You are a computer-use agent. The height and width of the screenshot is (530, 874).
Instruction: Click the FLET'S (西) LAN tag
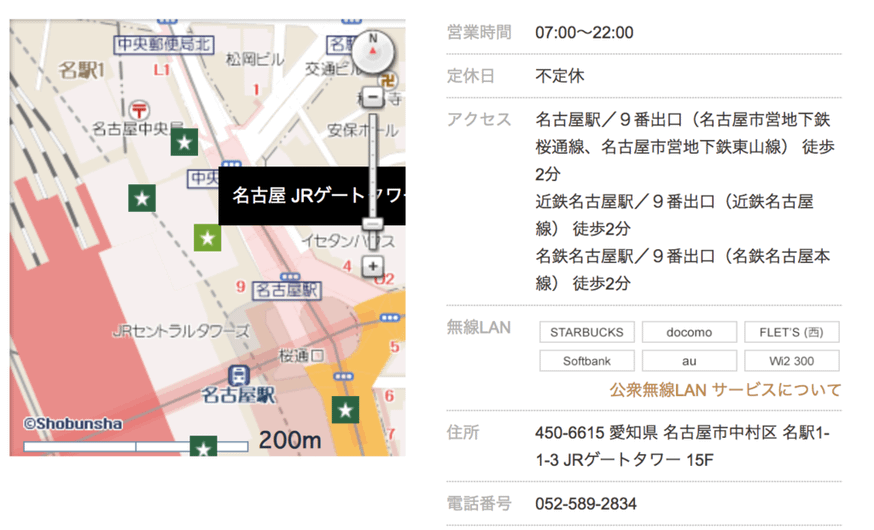pos(792,332)
